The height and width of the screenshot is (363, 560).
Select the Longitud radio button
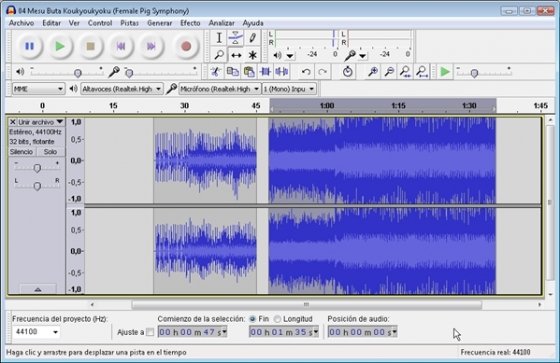point(277,319)
